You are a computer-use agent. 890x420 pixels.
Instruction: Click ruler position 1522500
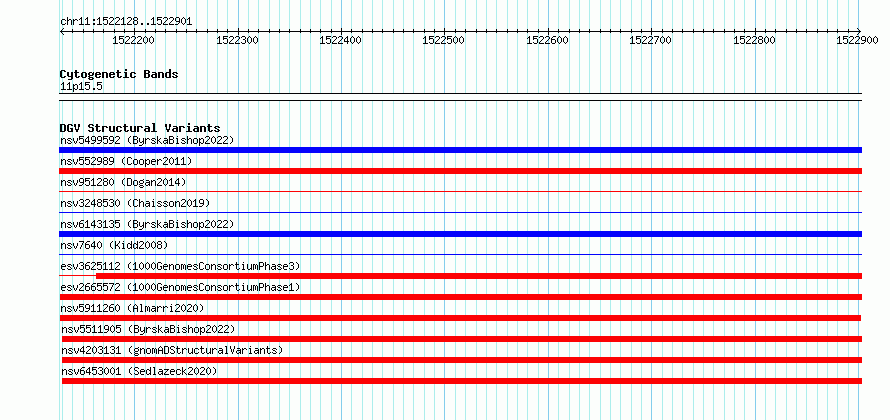point(444,40)
